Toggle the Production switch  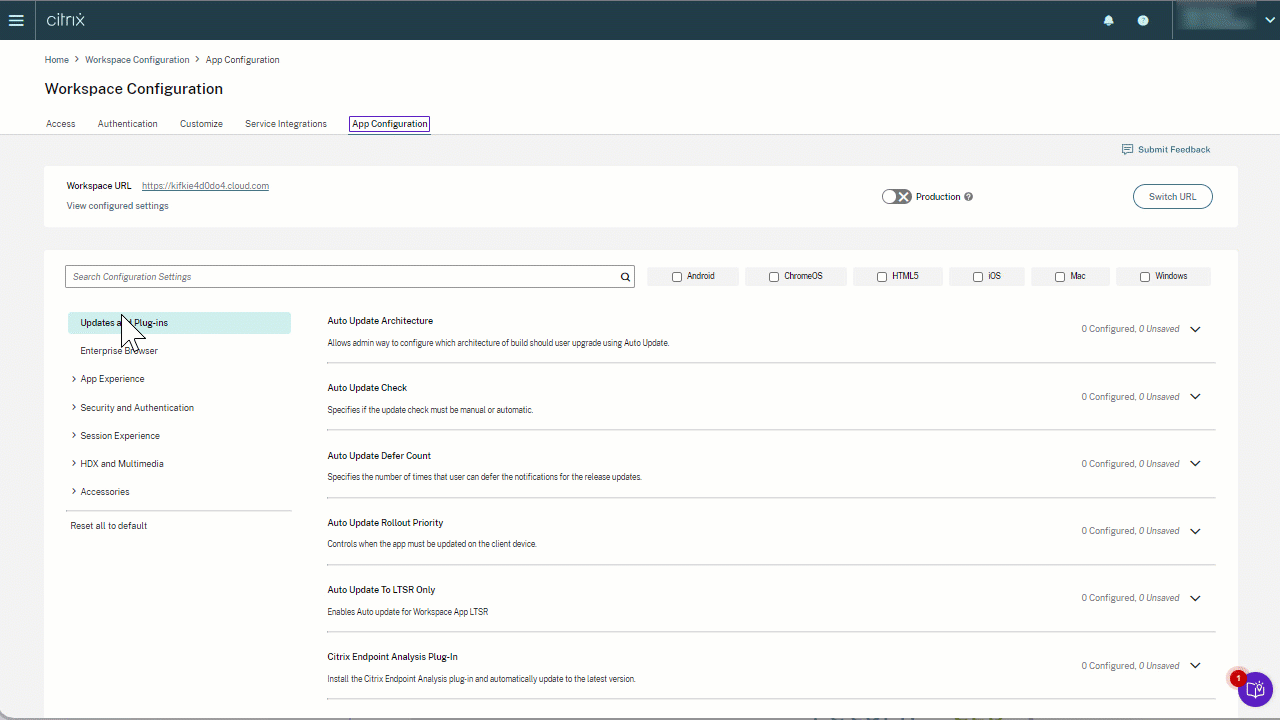(x=896, y=197)
